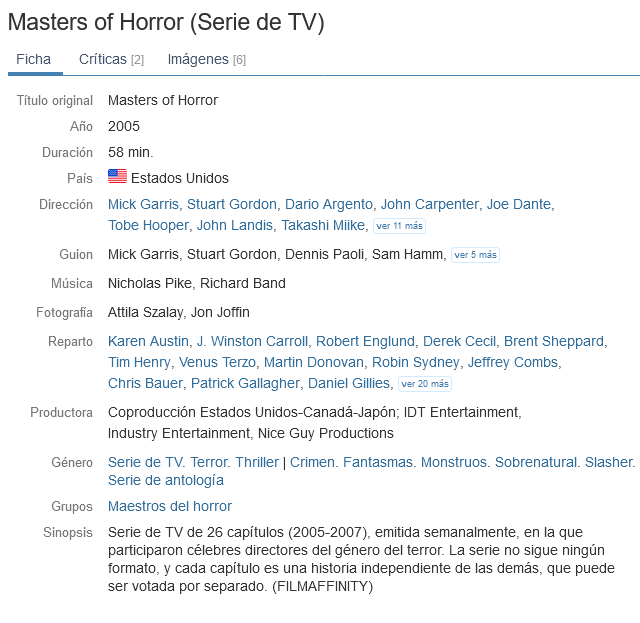This screenshot has height=623, width=640.
Task: Open the Imágenes tab
Action: [206, 59]
